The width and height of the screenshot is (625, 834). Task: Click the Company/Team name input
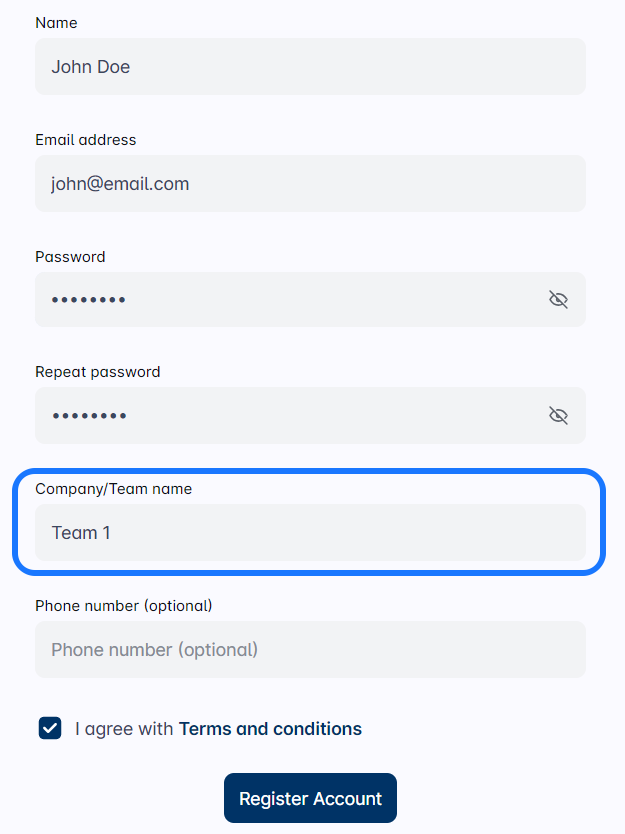pyautogui.click(x=310, y=533)
